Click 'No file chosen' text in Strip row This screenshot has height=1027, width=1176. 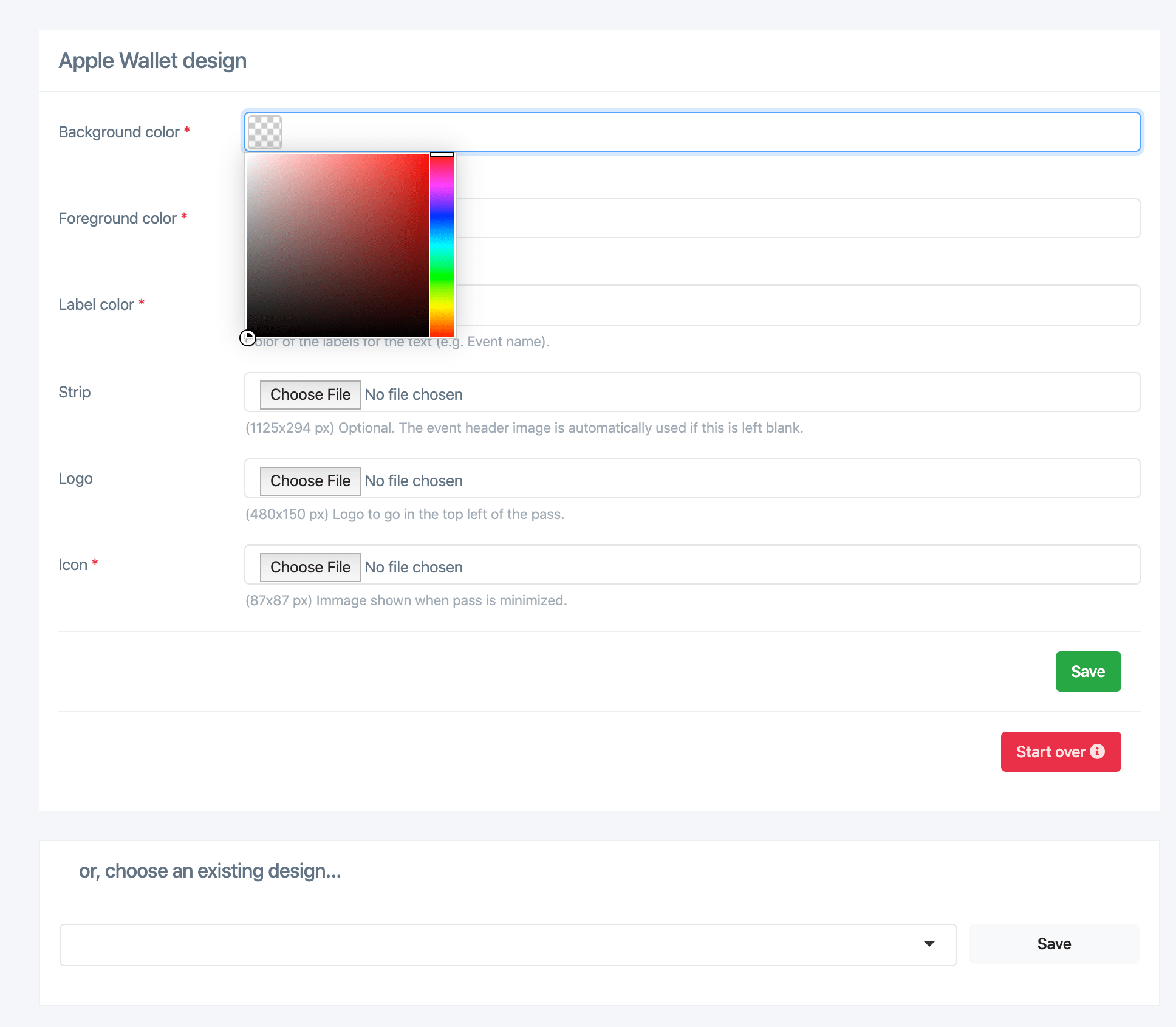tap(414, 394)
